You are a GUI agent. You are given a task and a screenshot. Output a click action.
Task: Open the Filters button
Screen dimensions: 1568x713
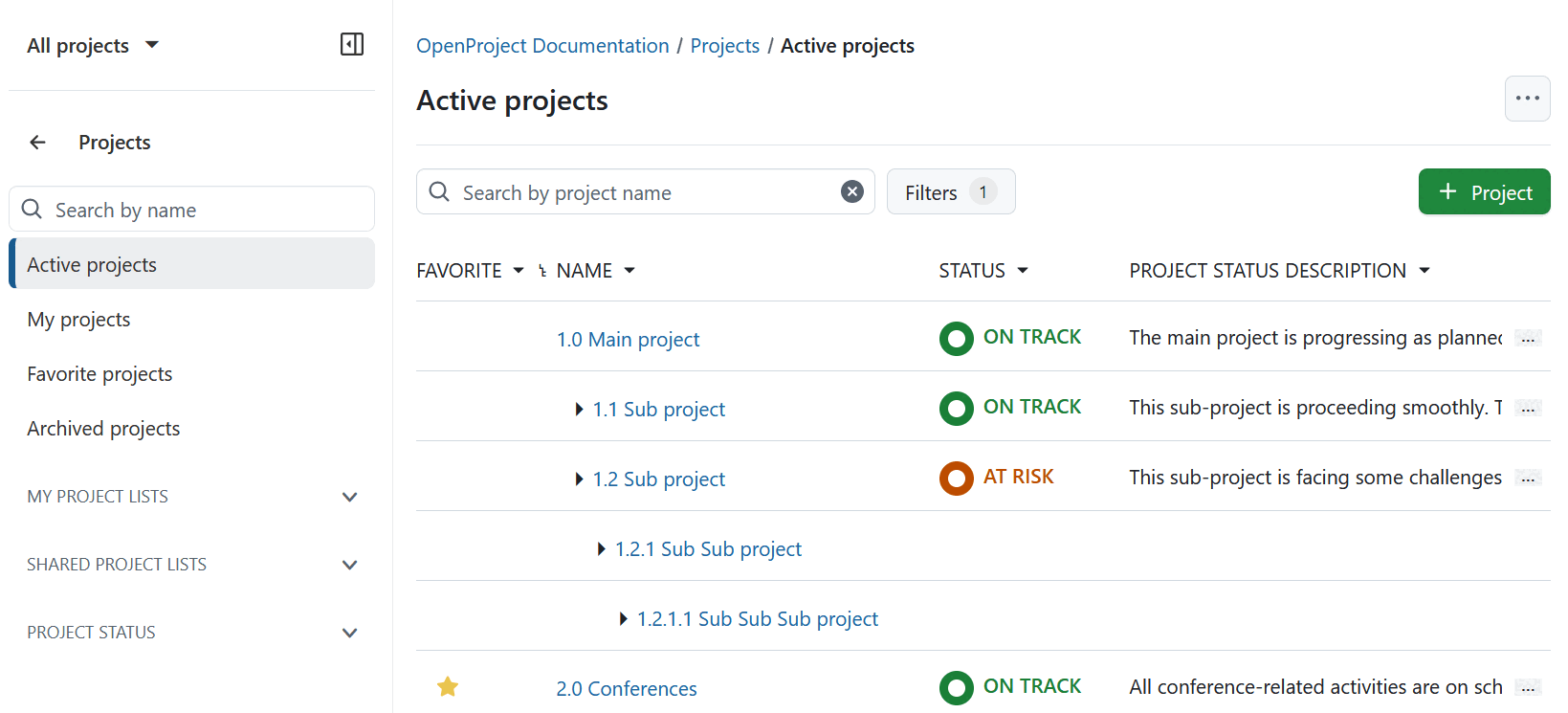tap(950, 192)
